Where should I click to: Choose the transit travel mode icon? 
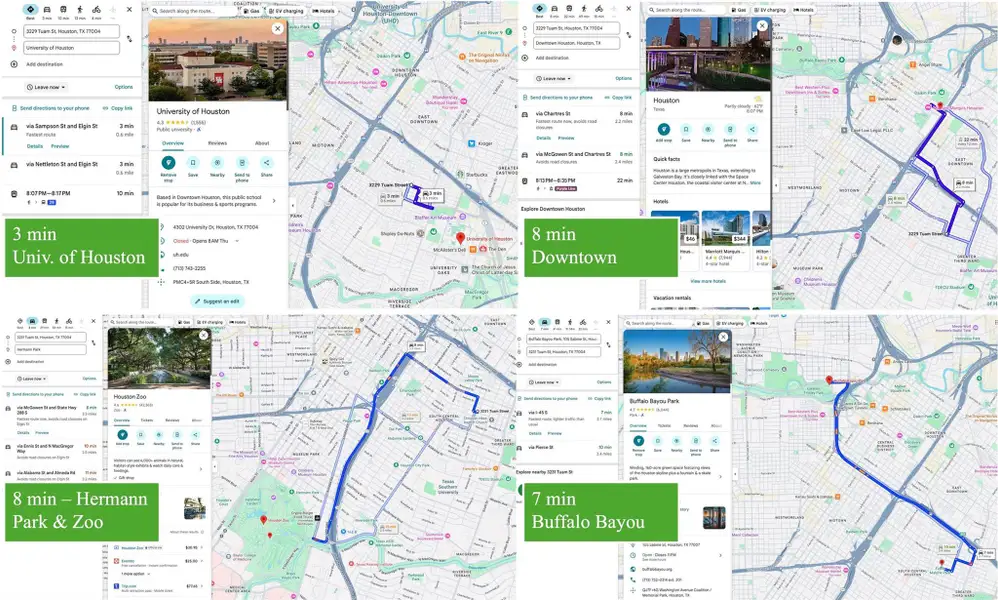pos(64,9)
